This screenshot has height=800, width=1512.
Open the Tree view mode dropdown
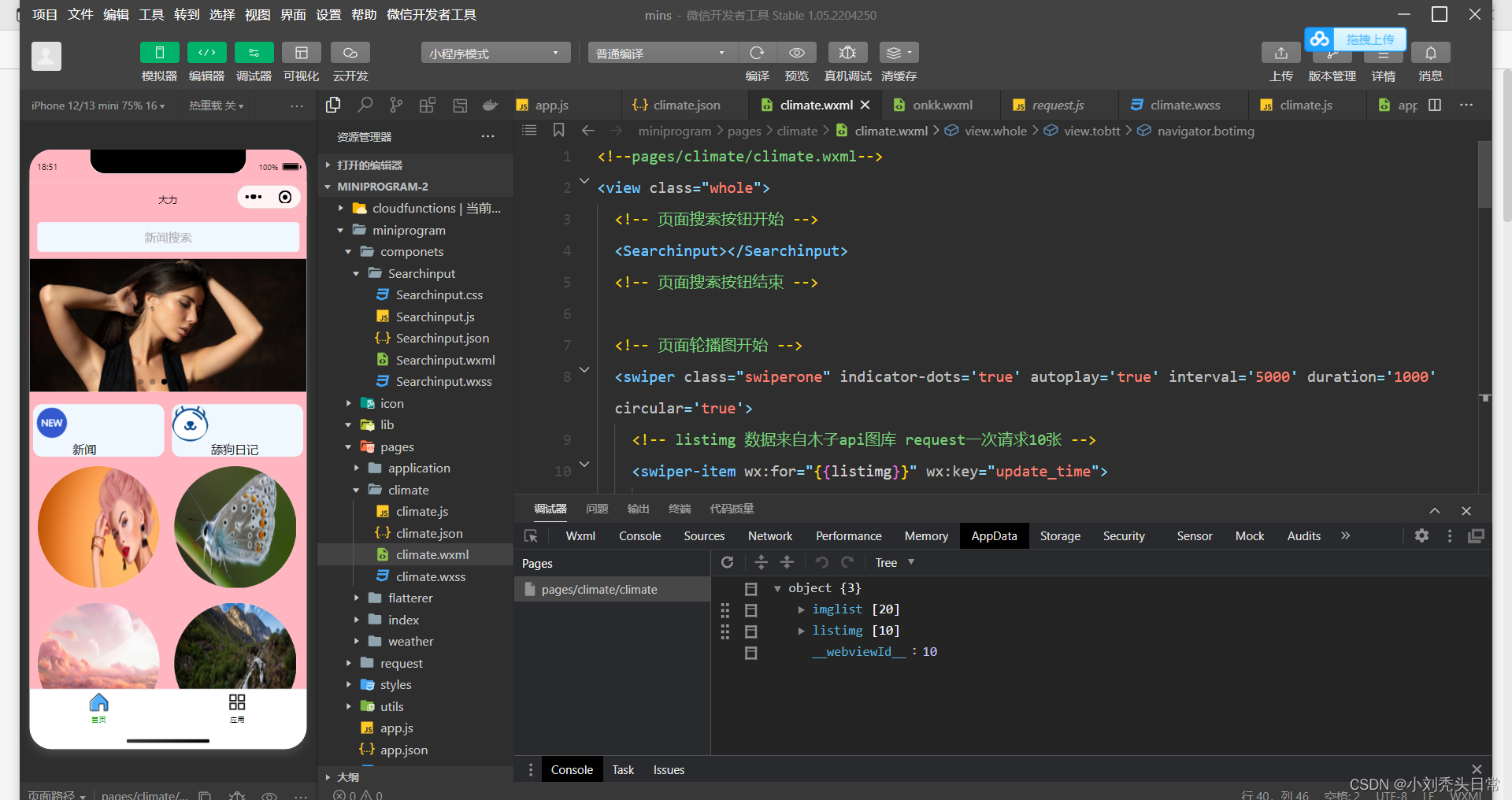(895, 562)
